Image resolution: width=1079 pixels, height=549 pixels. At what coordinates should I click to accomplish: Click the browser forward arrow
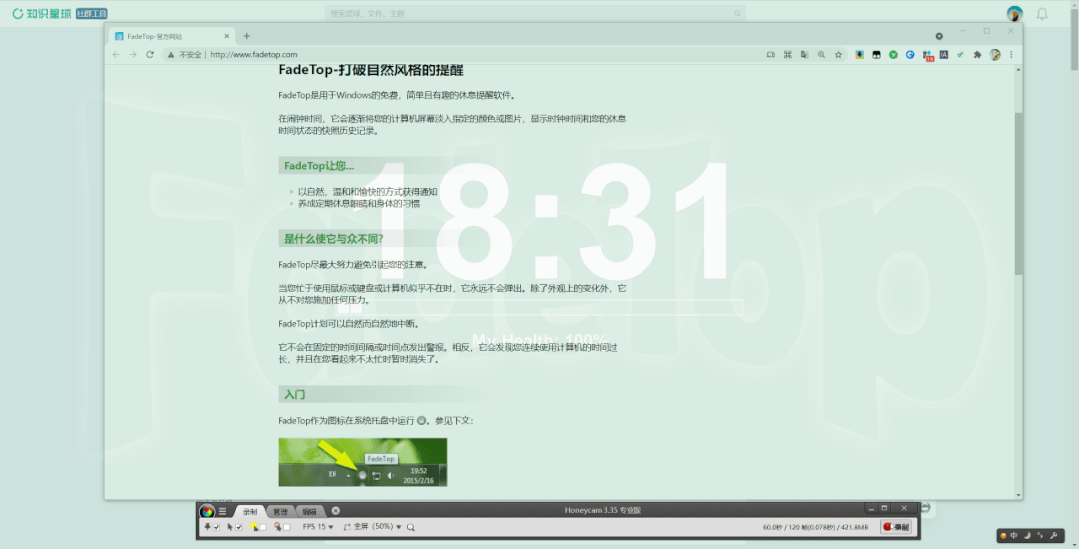(133, 54)
